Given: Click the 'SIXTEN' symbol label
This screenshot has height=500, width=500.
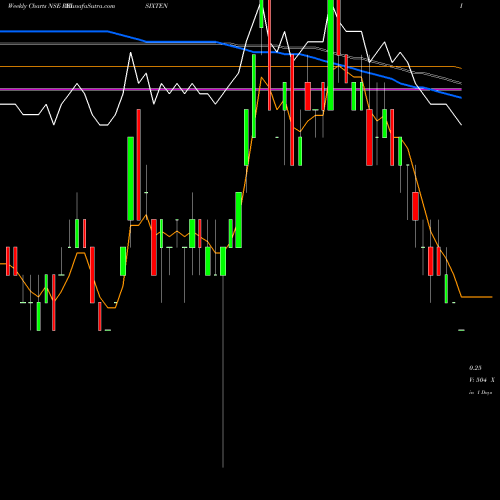Looking at the screenshot, I should [x=156, y=6].
